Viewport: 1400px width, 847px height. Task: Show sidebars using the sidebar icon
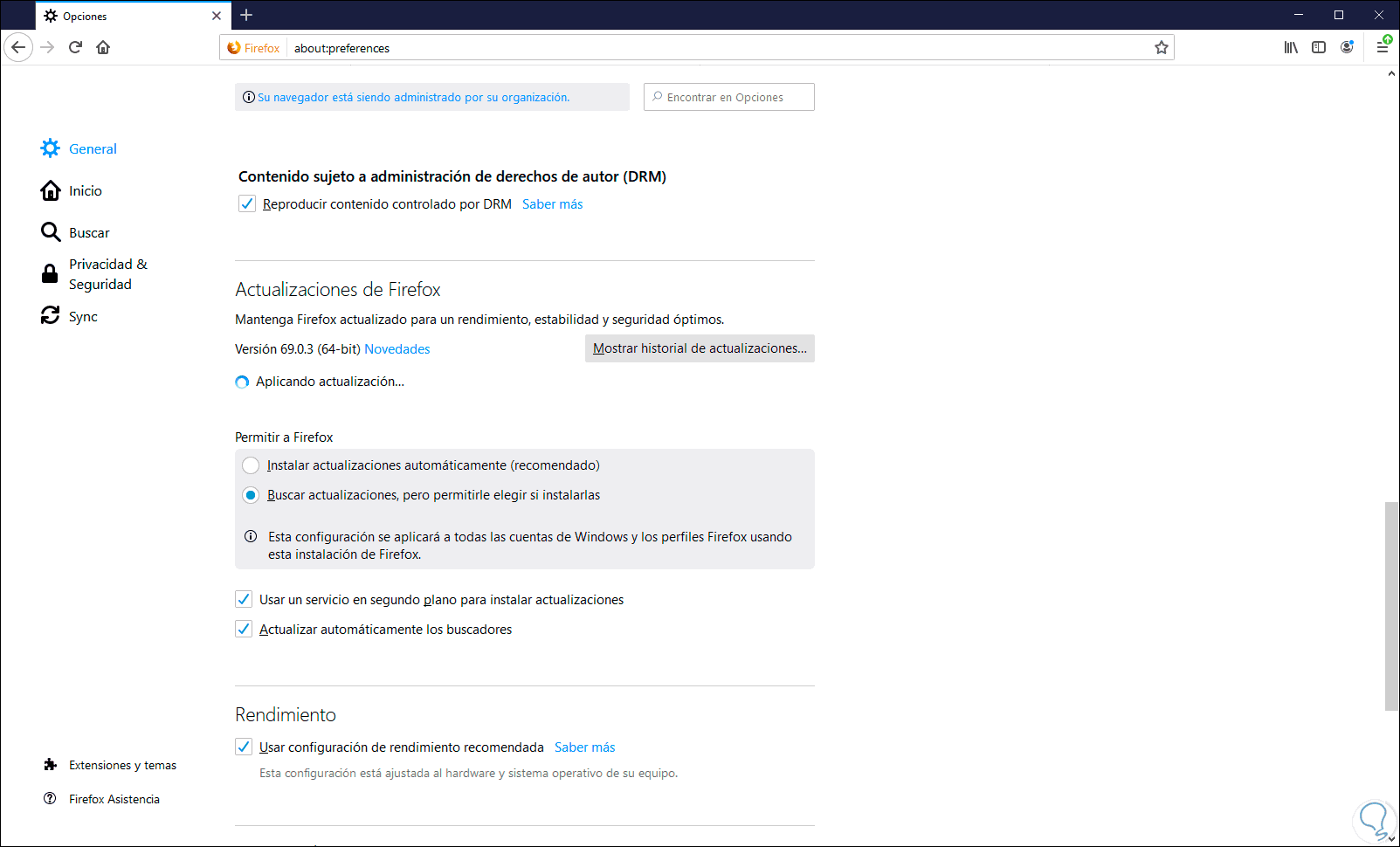tap(1319, 47)
